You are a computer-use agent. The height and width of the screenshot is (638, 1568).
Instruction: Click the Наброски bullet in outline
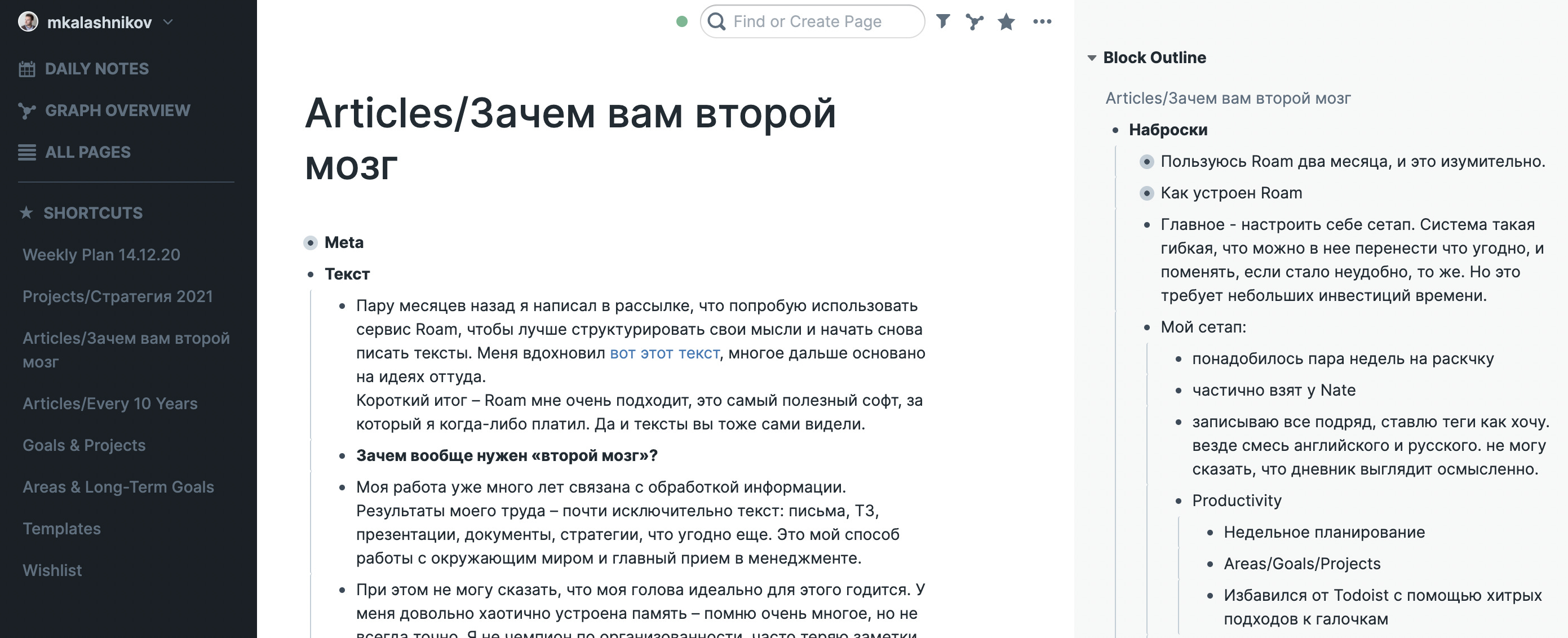[1115, 130]
